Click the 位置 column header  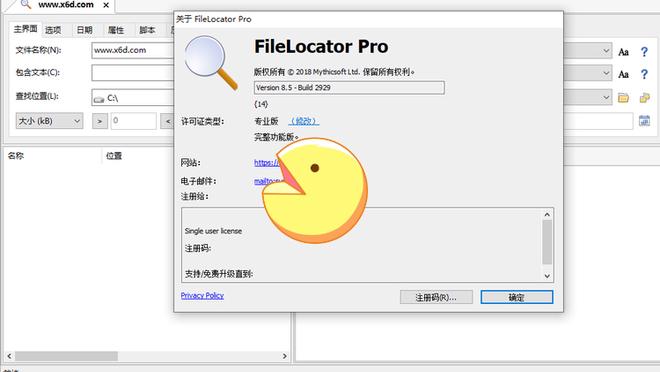point(114,156)
